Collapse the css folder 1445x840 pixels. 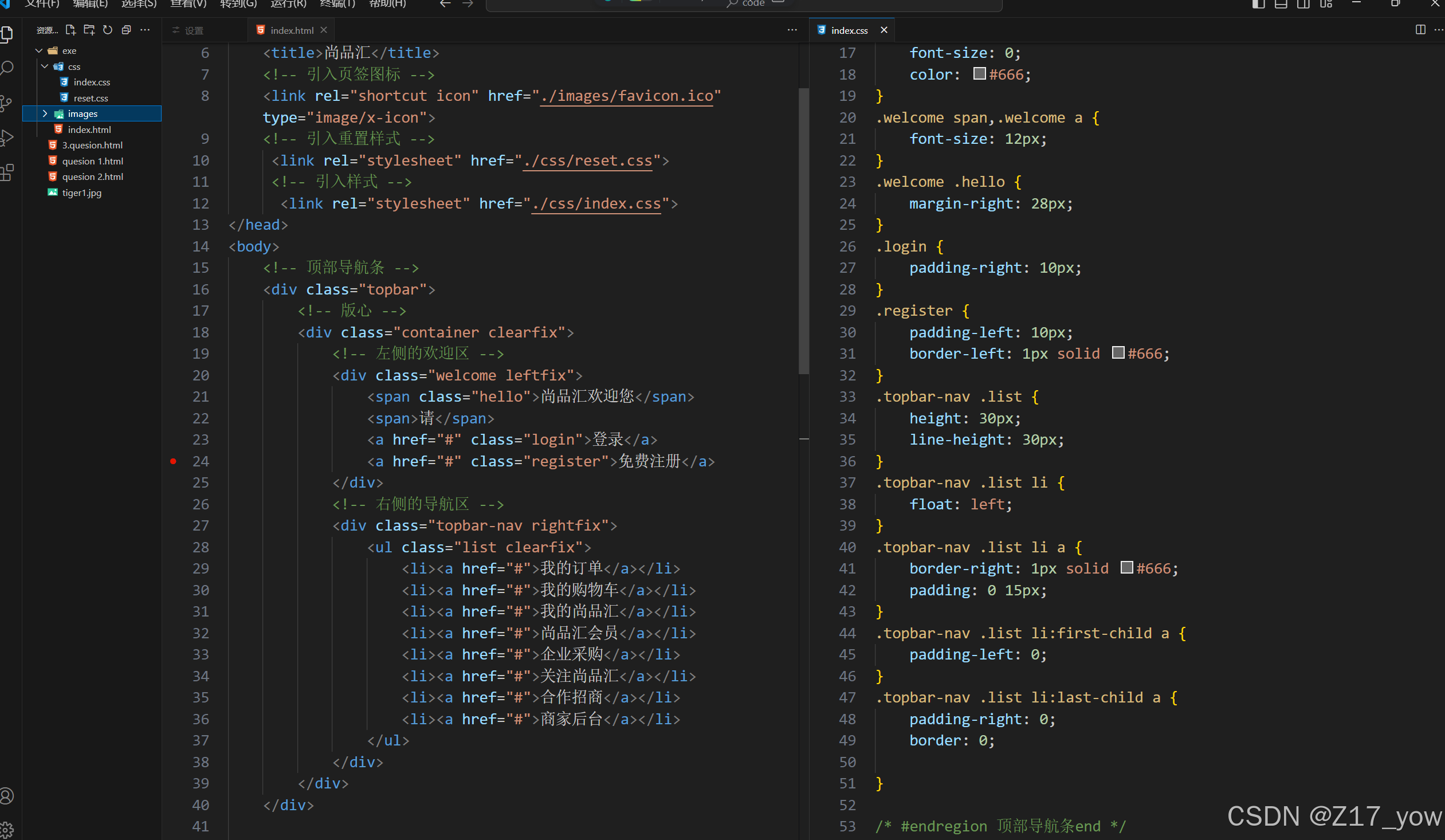(45, 66)
